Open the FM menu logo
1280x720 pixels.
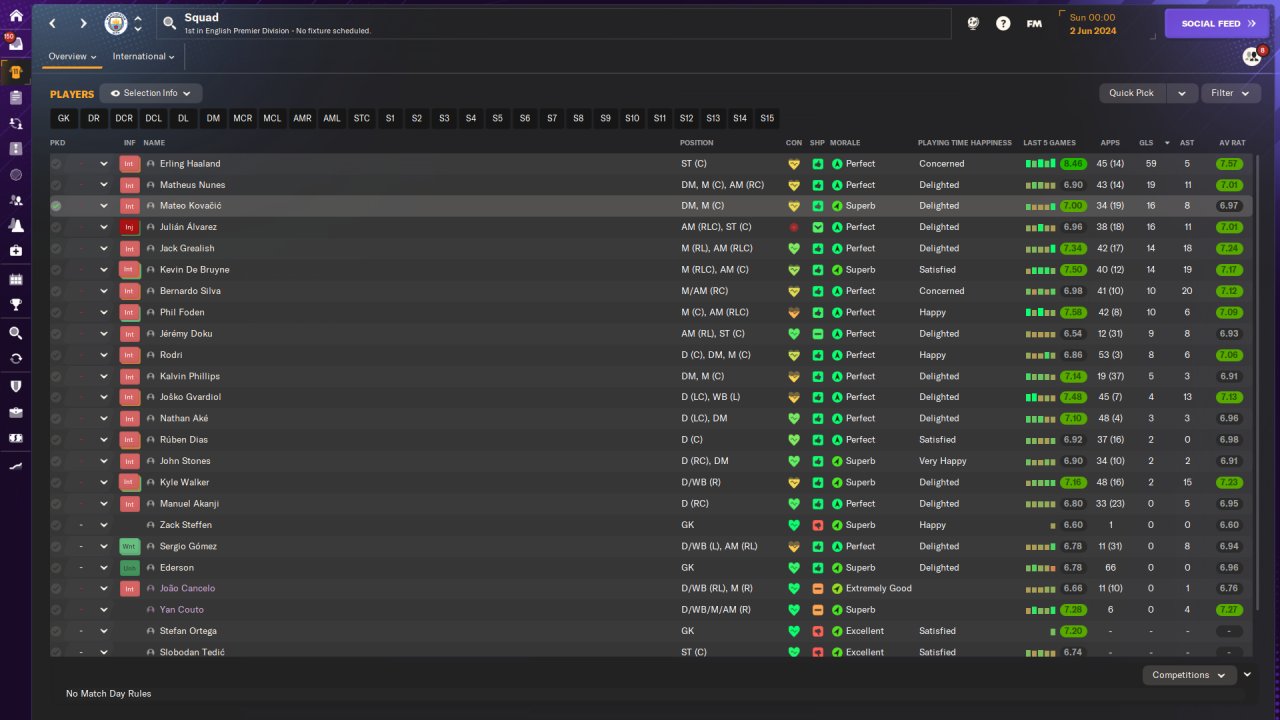click(x=1034, y=23)
